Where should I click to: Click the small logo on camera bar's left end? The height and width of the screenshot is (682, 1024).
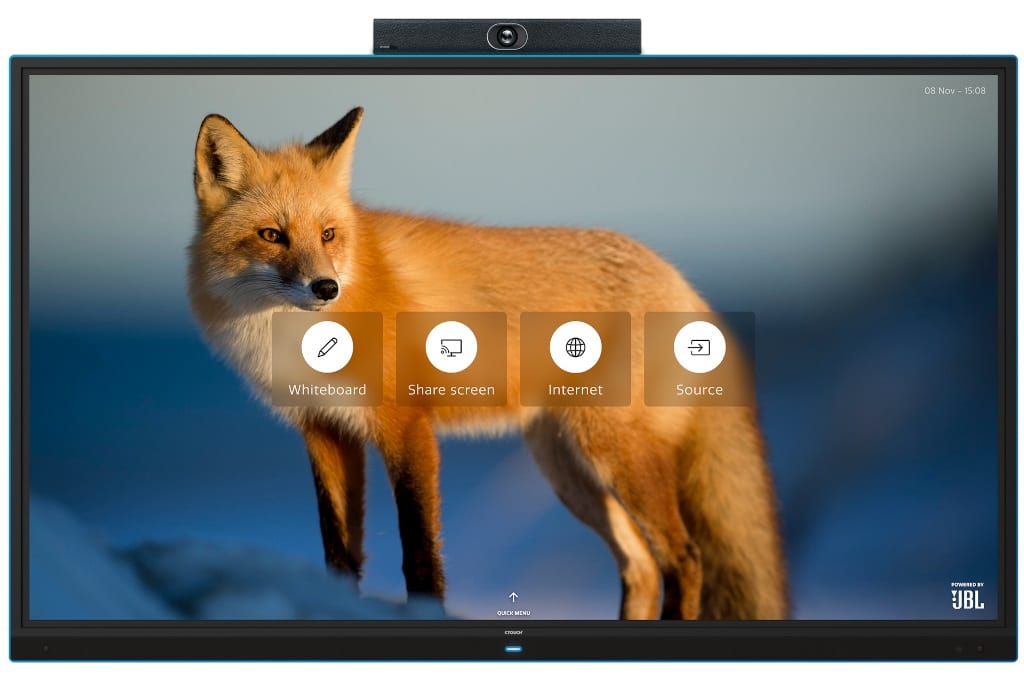tap(384, 45)
